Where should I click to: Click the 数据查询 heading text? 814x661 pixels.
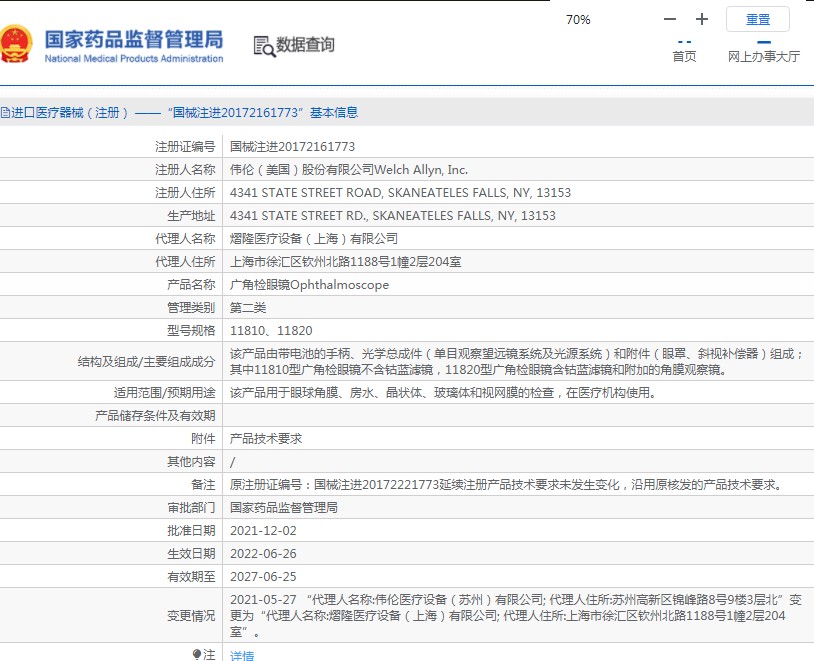305,45
